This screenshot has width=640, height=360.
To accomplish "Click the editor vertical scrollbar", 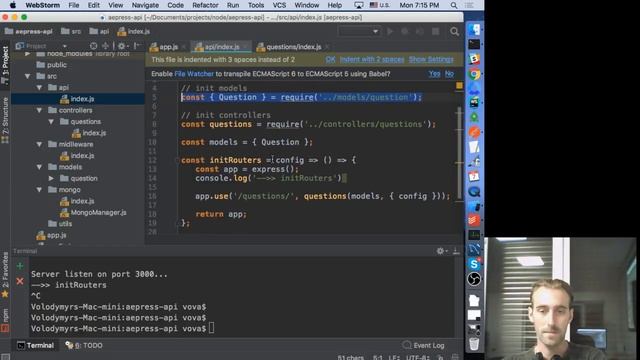I will [460, 153].
